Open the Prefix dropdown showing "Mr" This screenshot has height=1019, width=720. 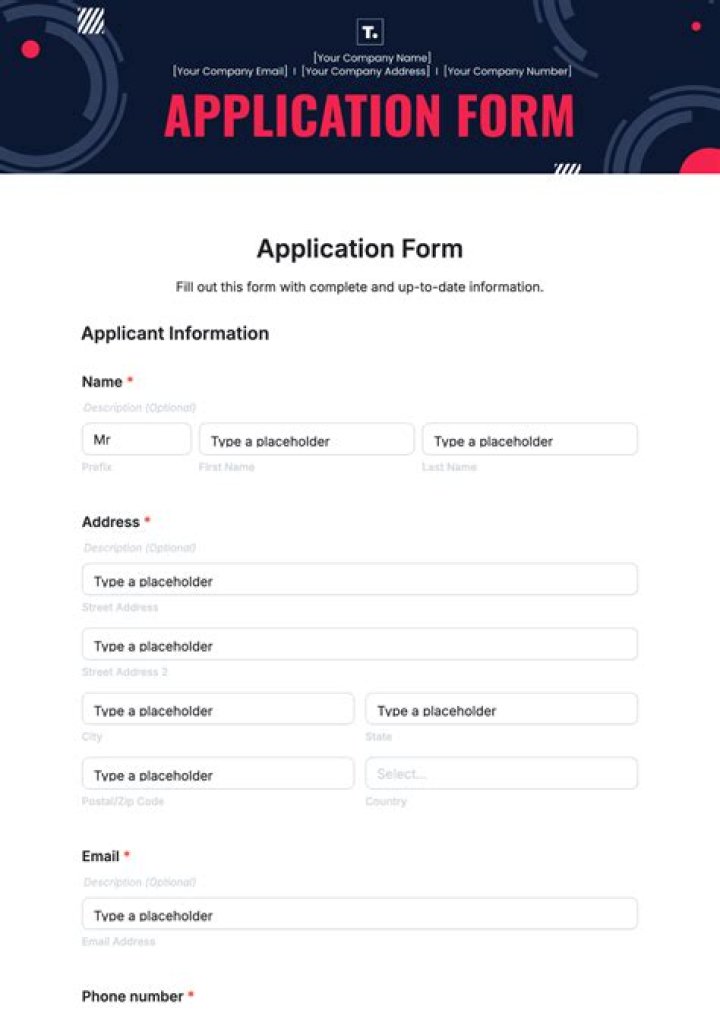point(136,439)
